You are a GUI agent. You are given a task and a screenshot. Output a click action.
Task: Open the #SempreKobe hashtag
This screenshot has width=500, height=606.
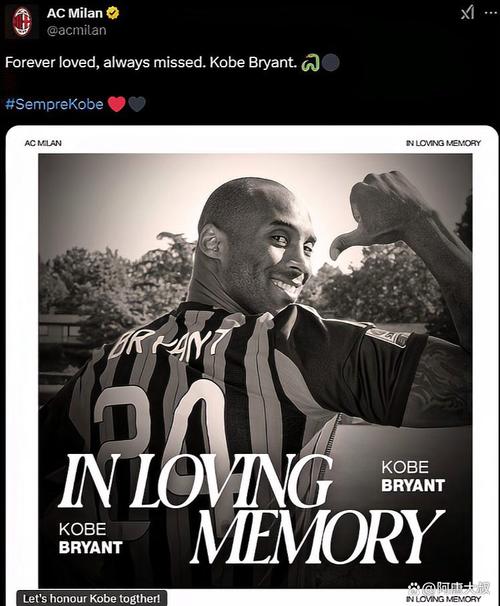54,104
